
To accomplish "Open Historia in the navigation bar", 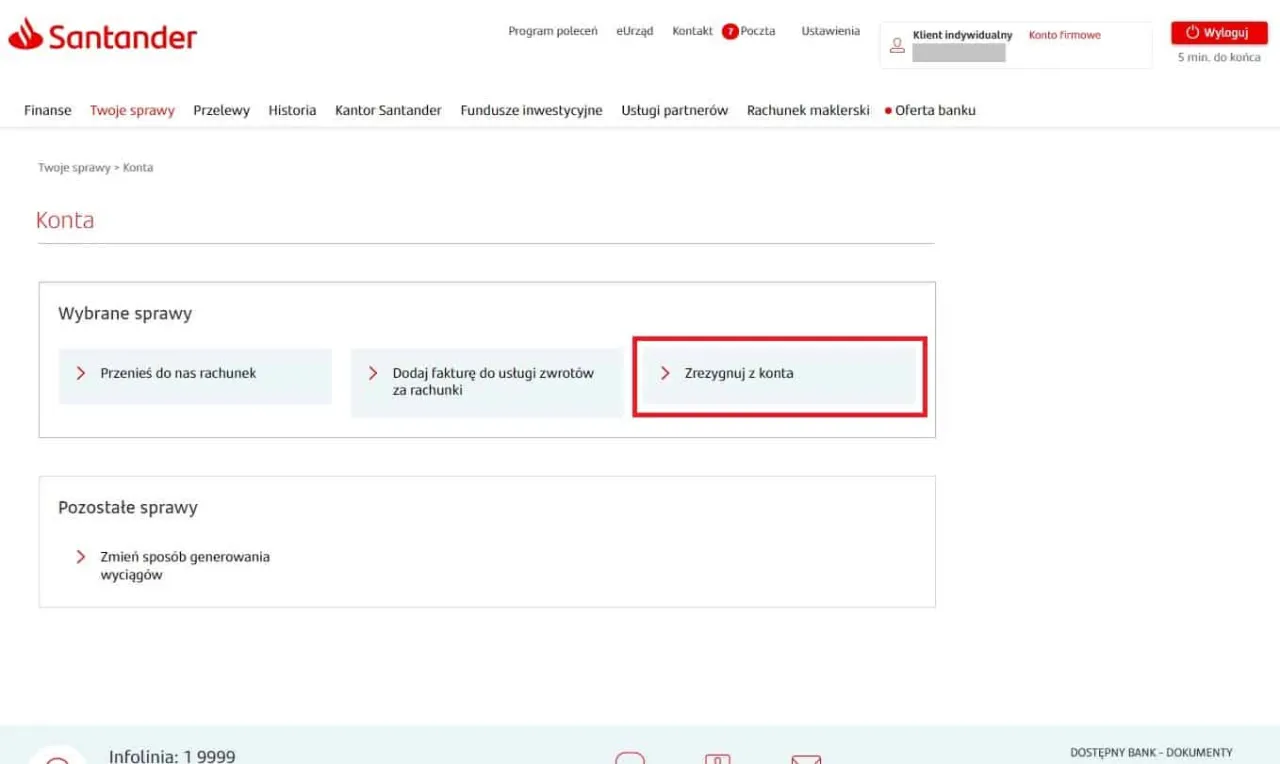I will tap(292, 110).
